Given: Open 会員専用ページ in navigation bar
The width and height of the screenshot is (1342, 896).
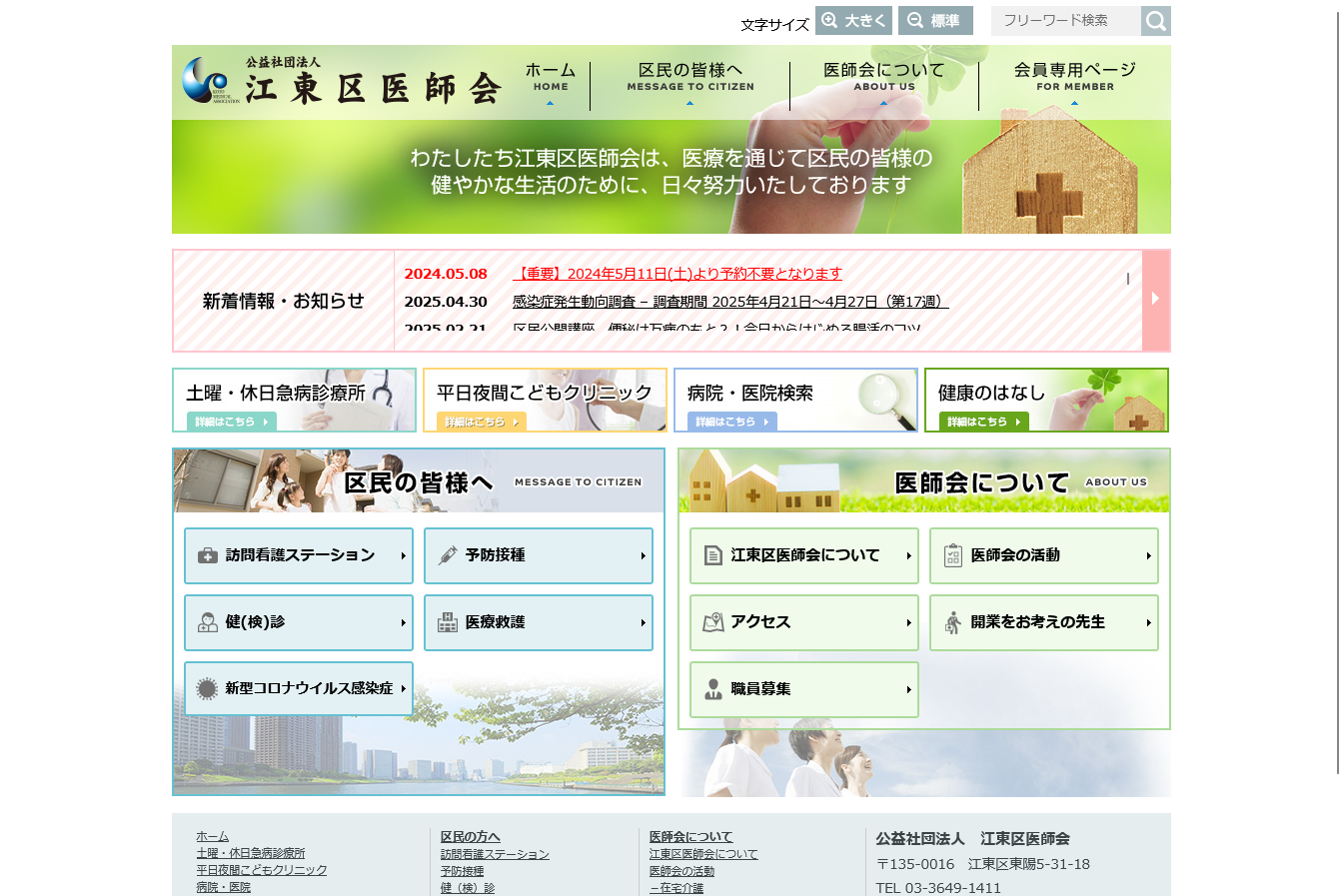Looking at the screenshot, I should [x=1074, y=78].
